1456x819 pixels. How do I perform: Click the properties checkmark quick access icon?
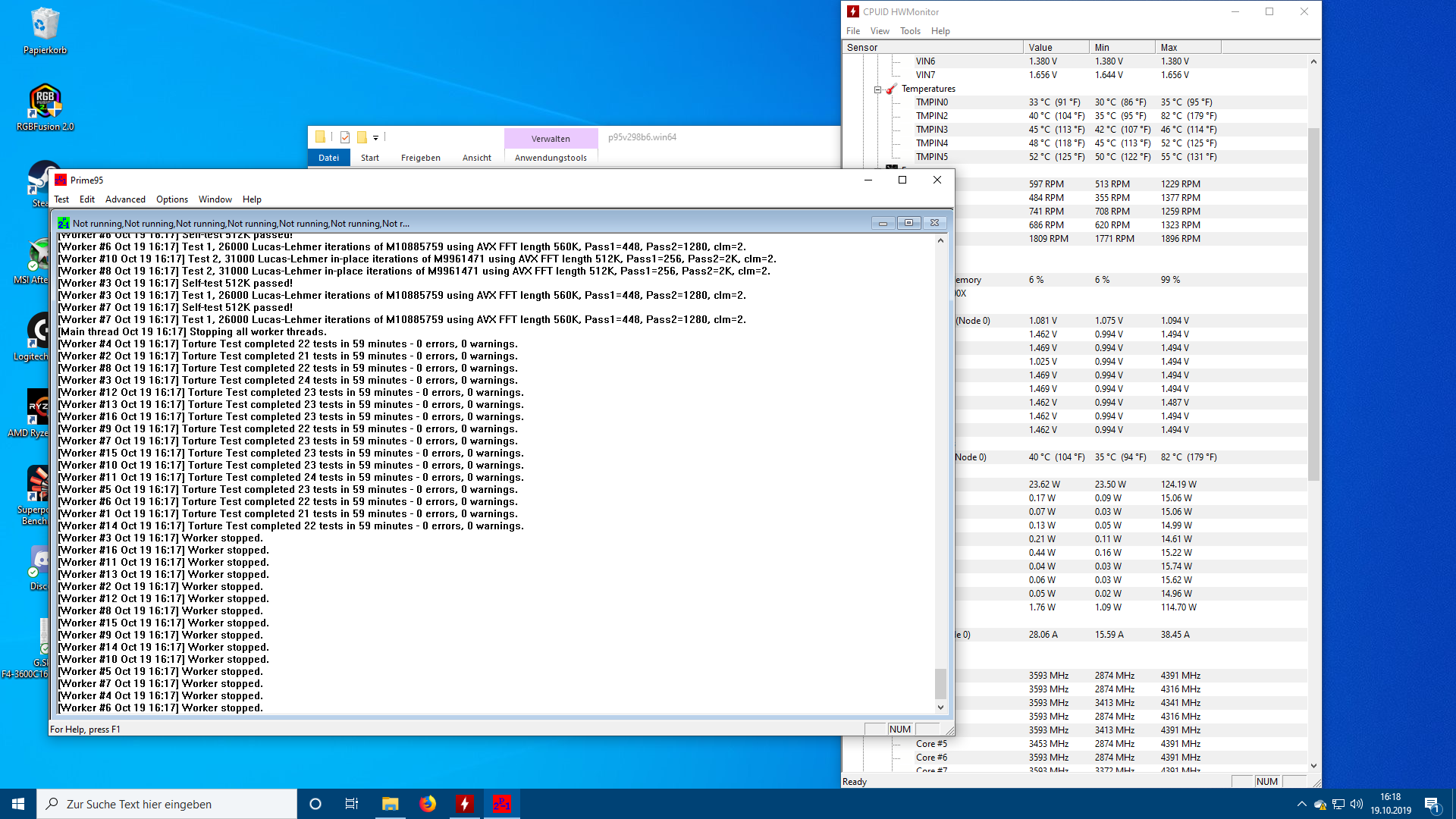tap(345, 137)
